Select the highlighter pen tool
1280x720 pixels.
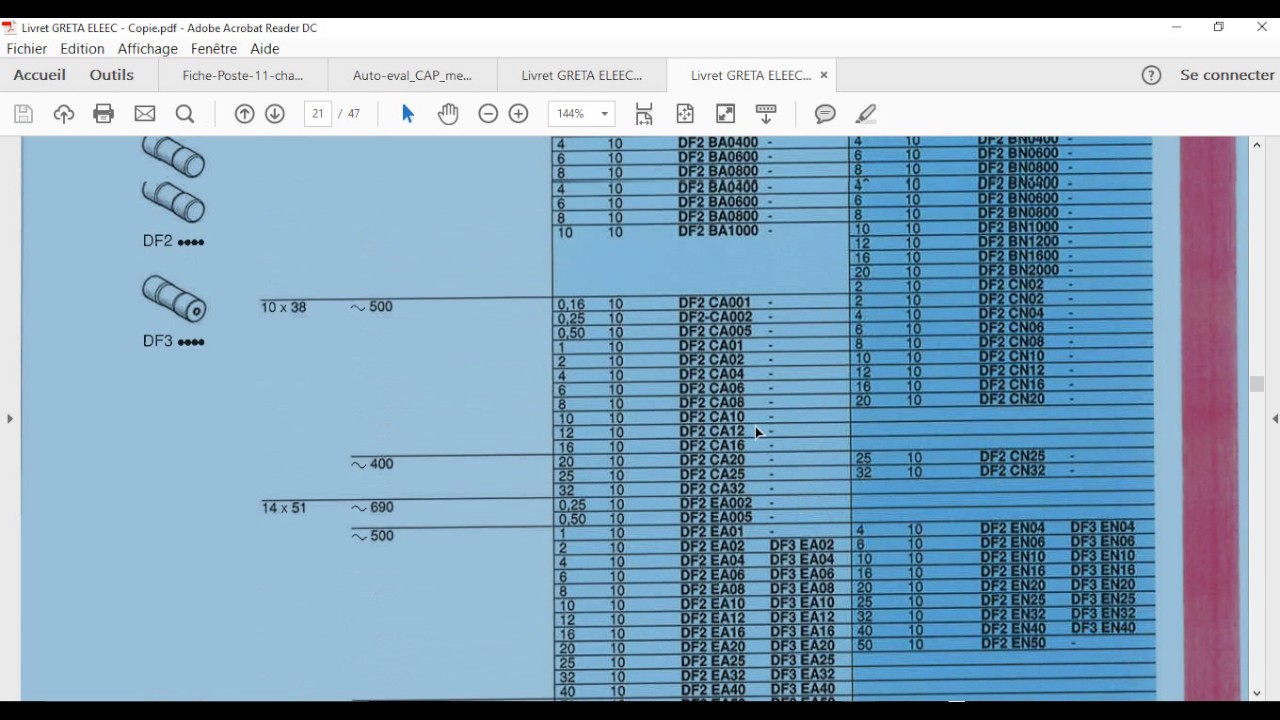[x=866, y=114]
